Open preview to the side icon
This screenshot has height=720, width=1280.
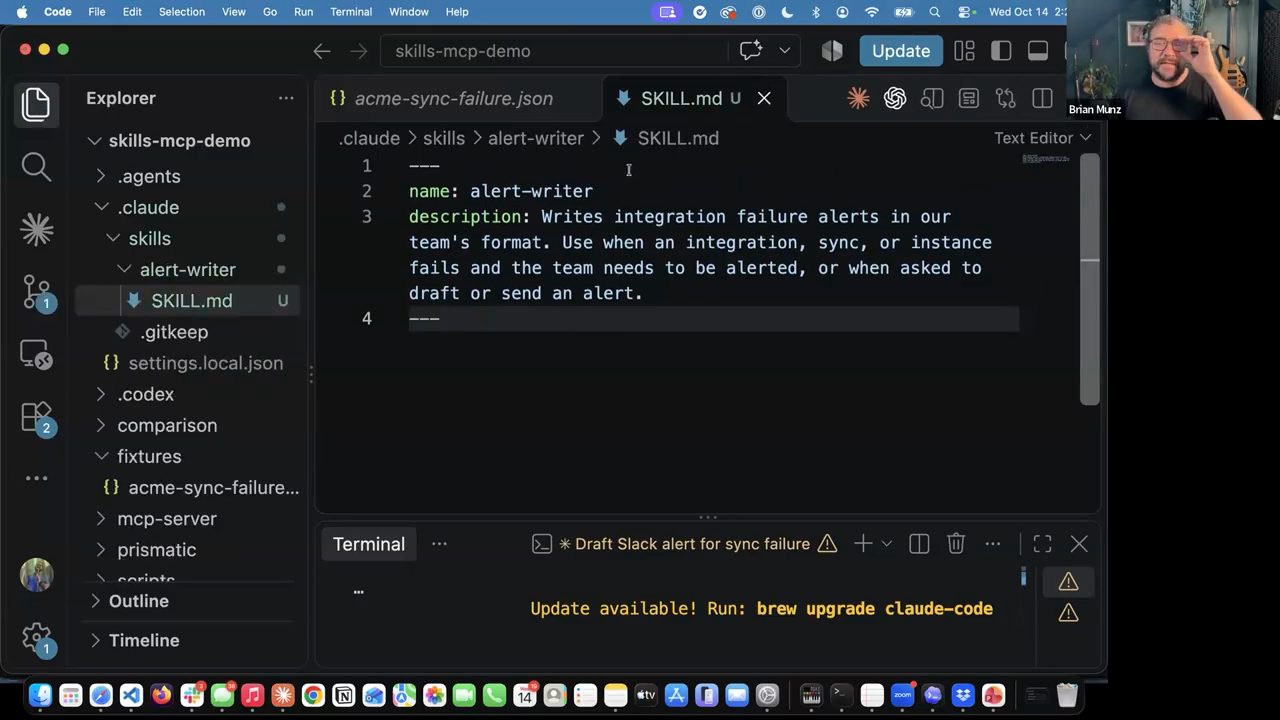(x=932, y=98)
